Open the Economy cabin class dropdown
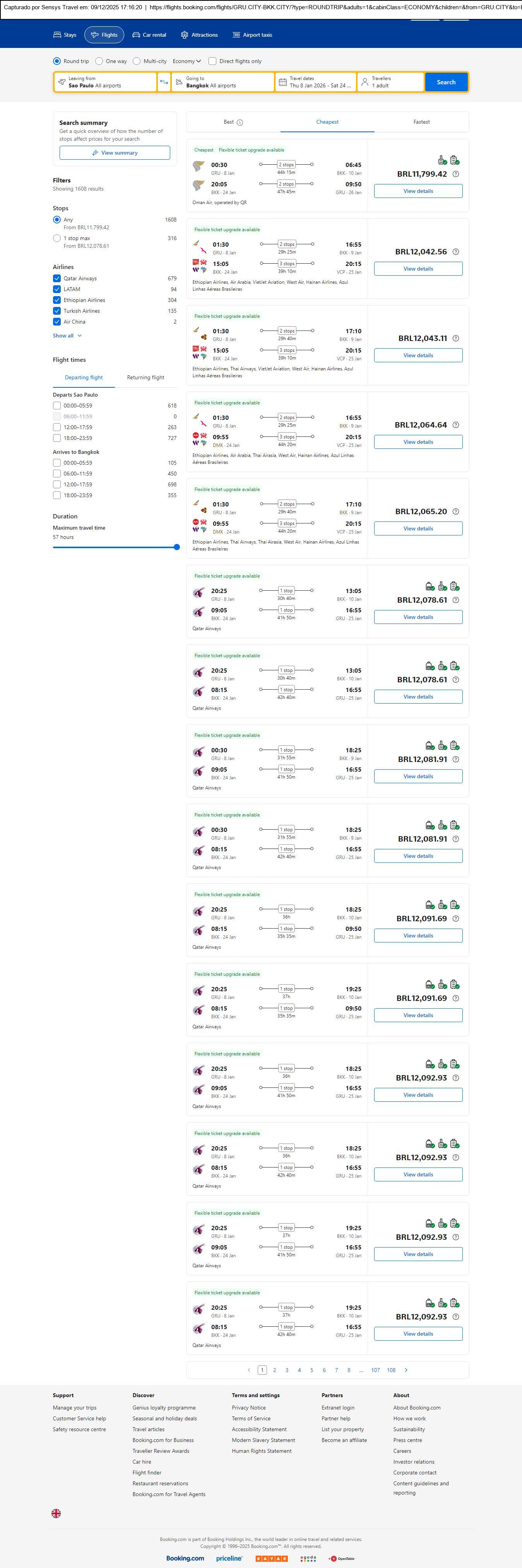This screenshot has width=522, height=1568. (187, 61)
